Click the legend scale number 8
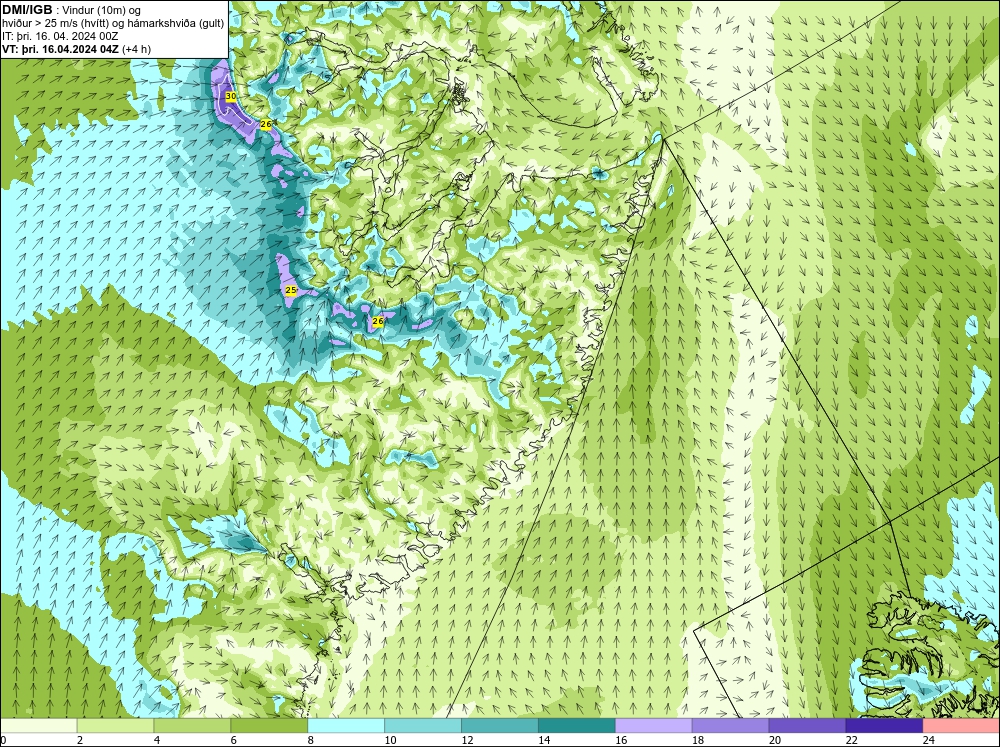The height and width of the screenshot is (747, 1000). (311, 740)
